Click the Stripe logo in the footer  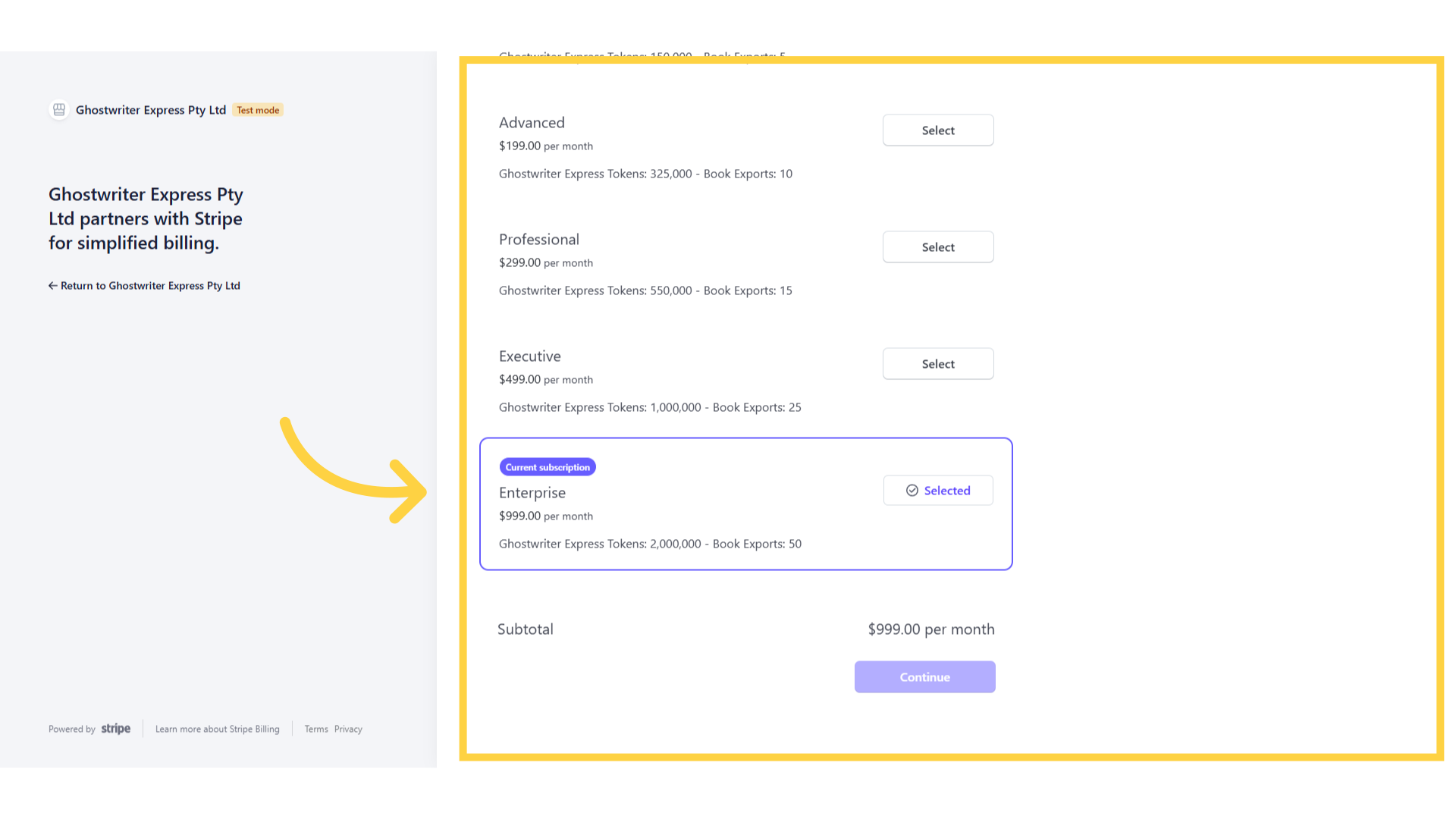pos(116,729)
